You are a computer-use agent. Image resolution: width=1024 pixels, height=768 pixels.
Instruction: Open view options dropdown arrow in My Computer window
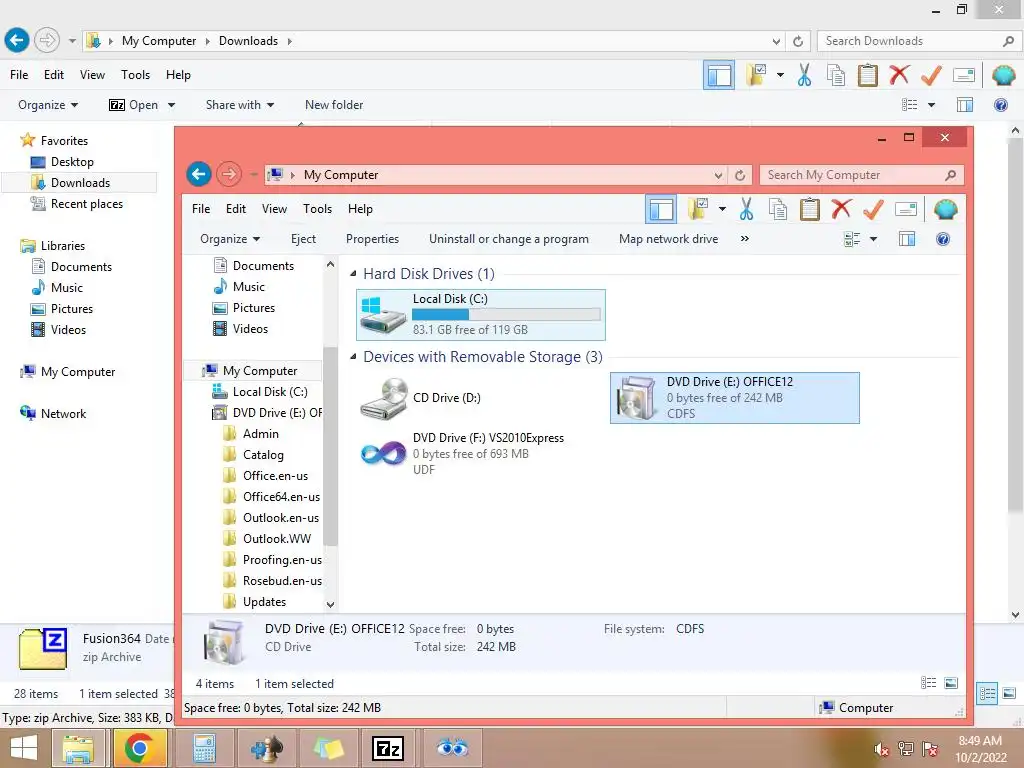(x=873, y=239)
